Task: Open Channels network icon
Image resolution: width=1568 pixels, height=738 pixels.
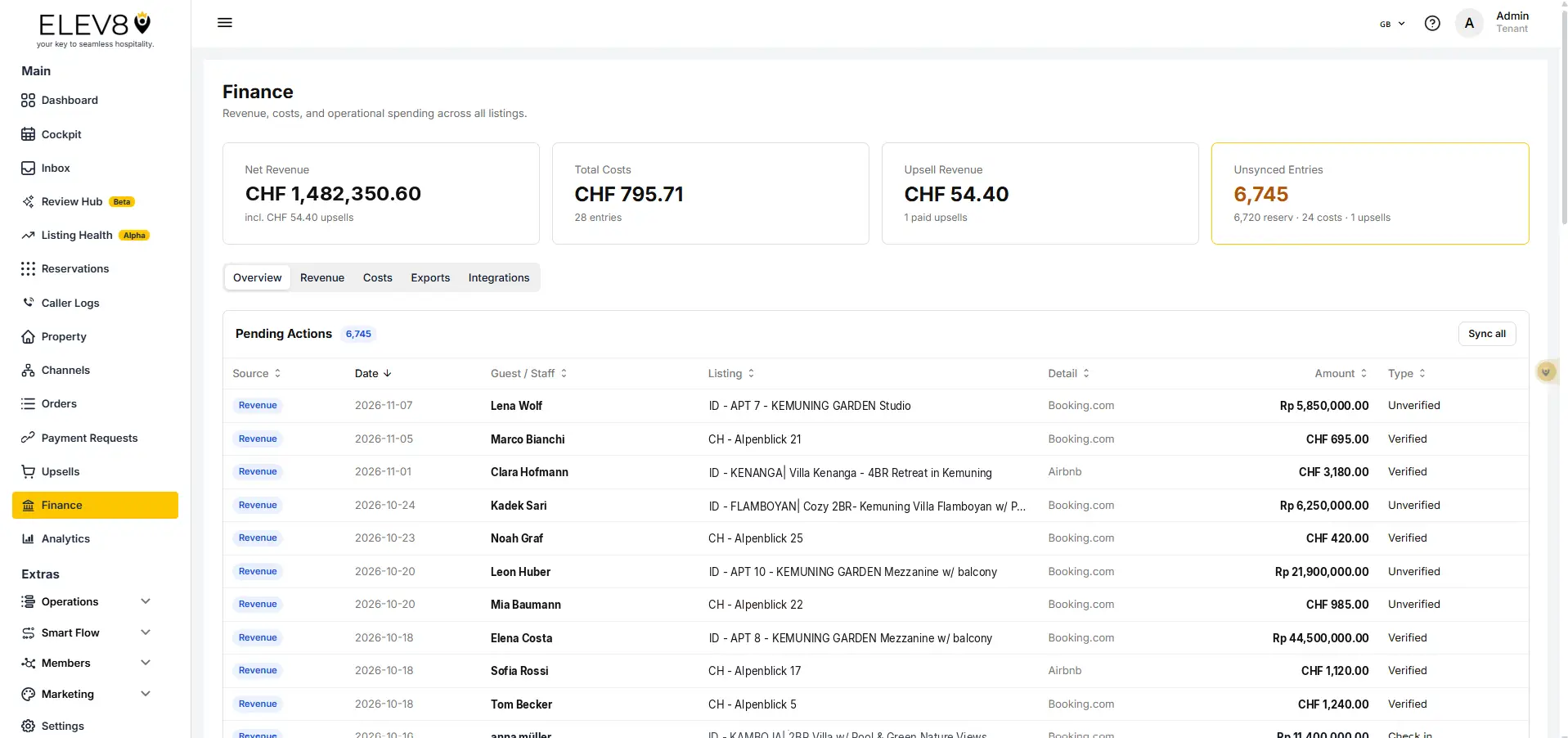Action: [28, 370]
